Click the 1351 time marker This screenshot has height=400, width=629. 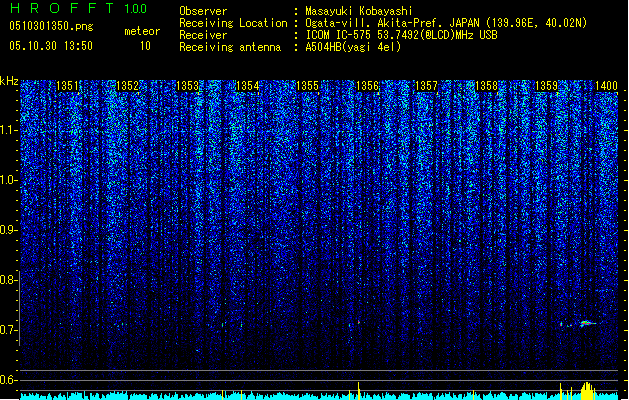coord(67,86)
